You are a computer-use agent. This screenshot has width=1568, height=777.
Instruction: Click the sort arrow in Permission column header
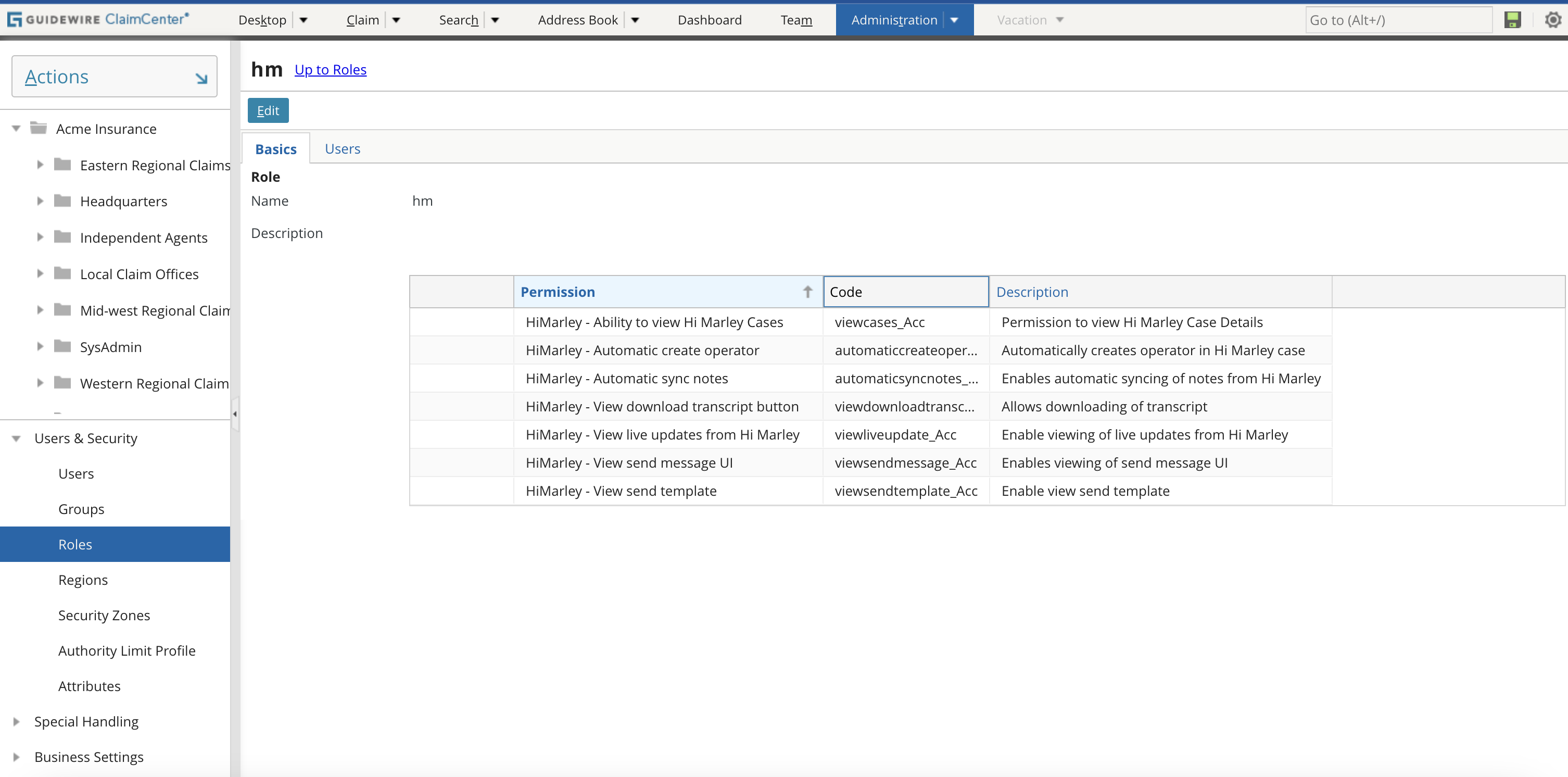click(x=808, y=292)
